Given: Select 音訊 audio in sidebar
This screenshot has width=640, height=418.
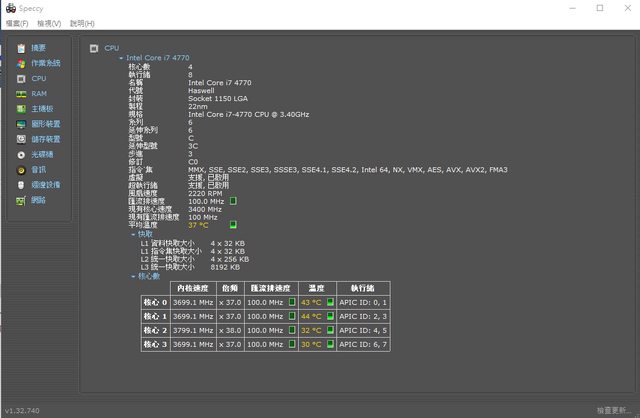Looking at the screenshot, I should [x=38, y=169].
